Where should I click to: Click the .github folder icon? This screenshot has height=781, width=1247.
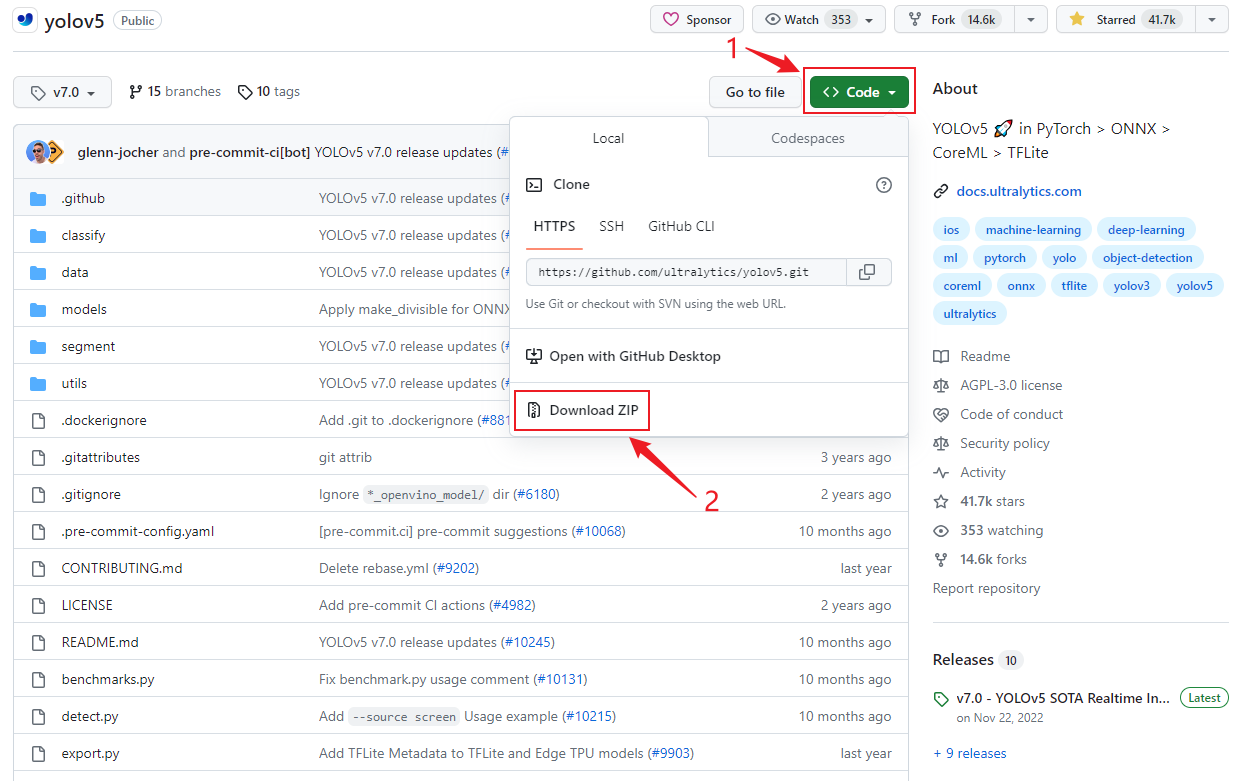click(x=38, y=198)
